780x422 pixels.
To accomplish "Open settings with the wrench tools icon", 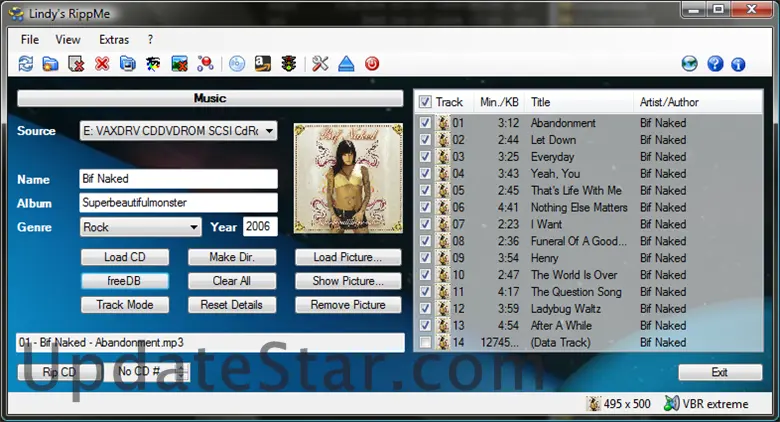I will click(x=320, y=64).
